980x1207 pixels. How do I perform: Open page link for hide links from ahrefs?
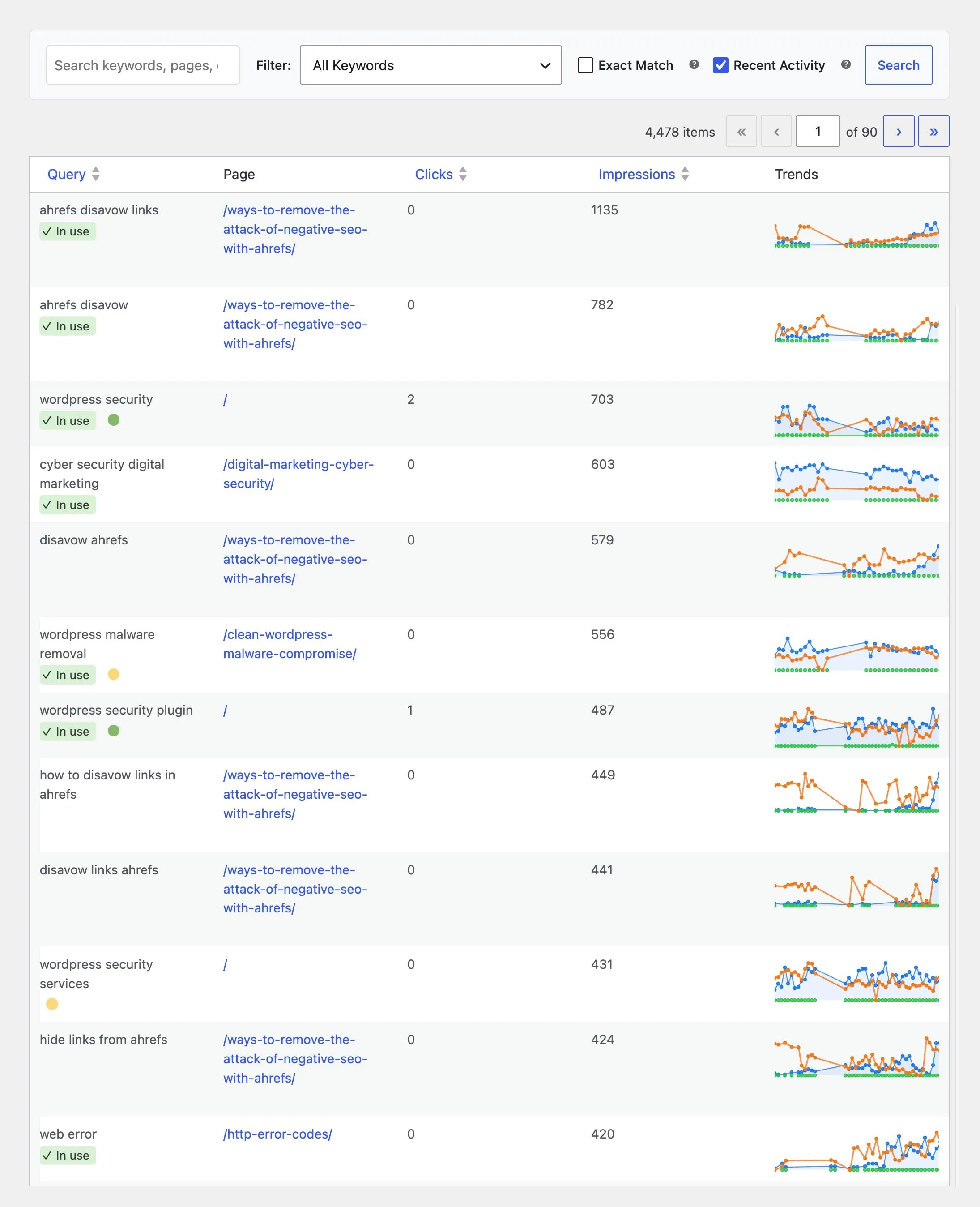[x=295, y=1058]
